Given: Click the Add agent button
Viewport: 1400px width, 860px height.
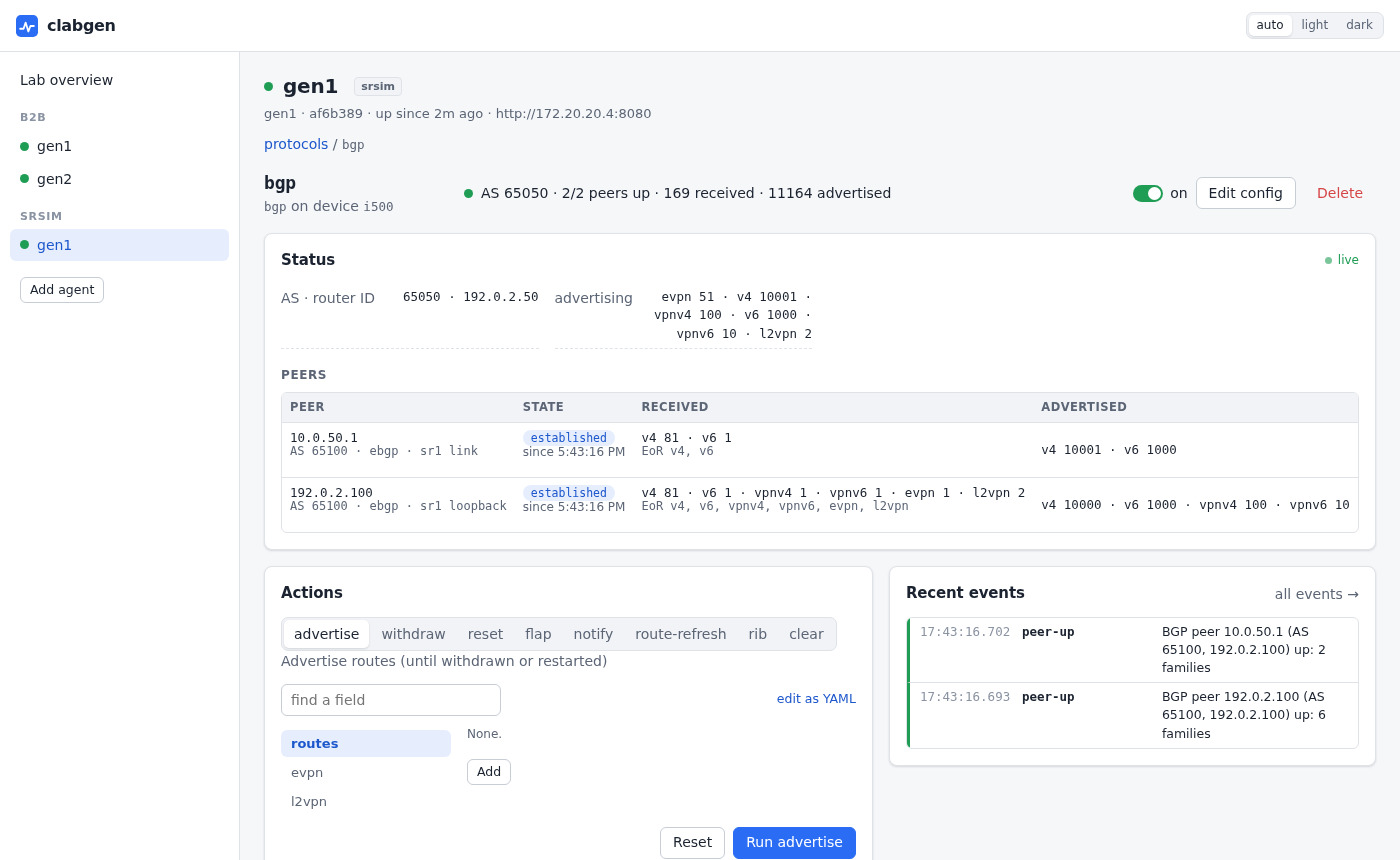Looking at the screenshot, I should (62, 290).
